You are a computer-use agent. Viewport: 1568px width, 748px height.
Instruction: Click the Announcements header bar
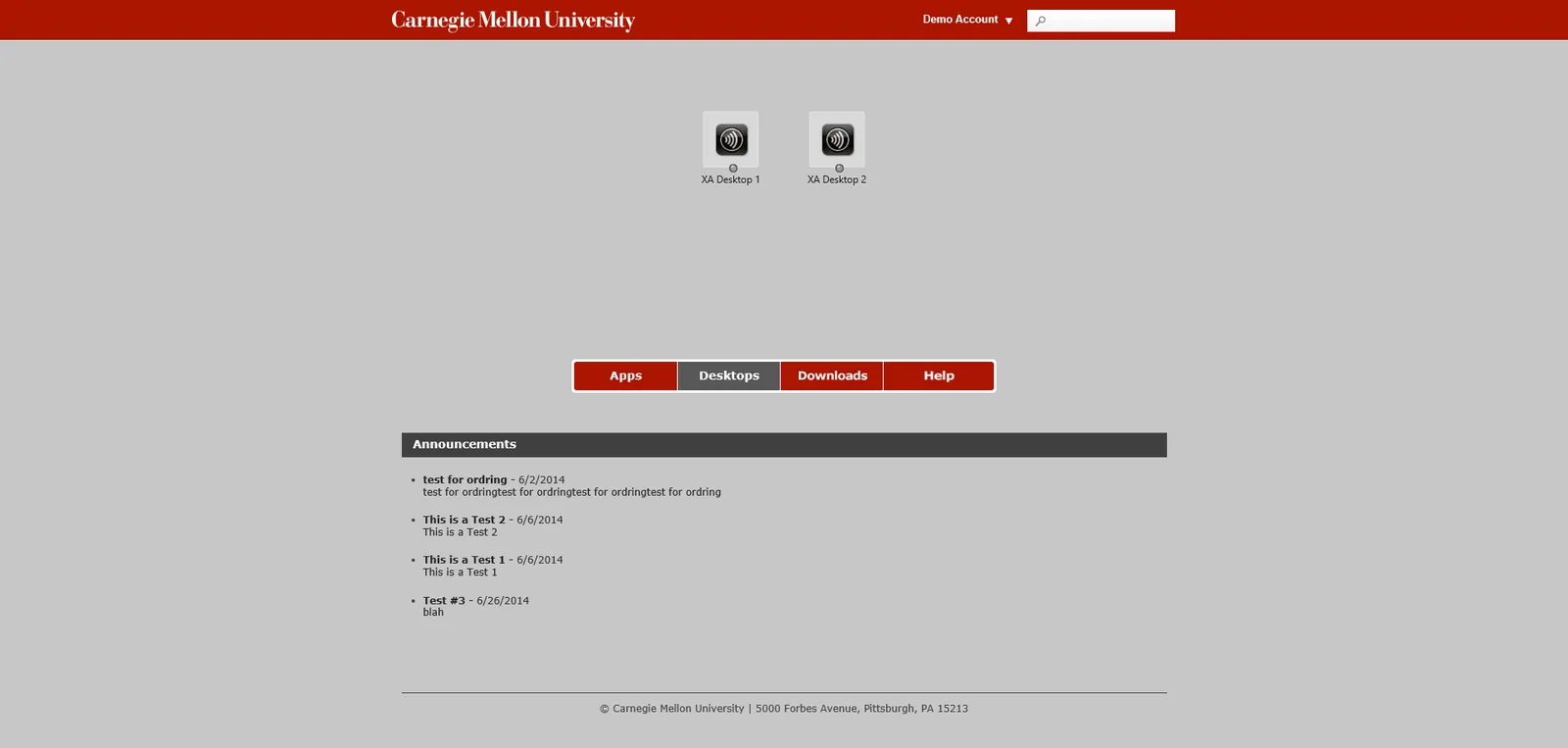(784, 444)
